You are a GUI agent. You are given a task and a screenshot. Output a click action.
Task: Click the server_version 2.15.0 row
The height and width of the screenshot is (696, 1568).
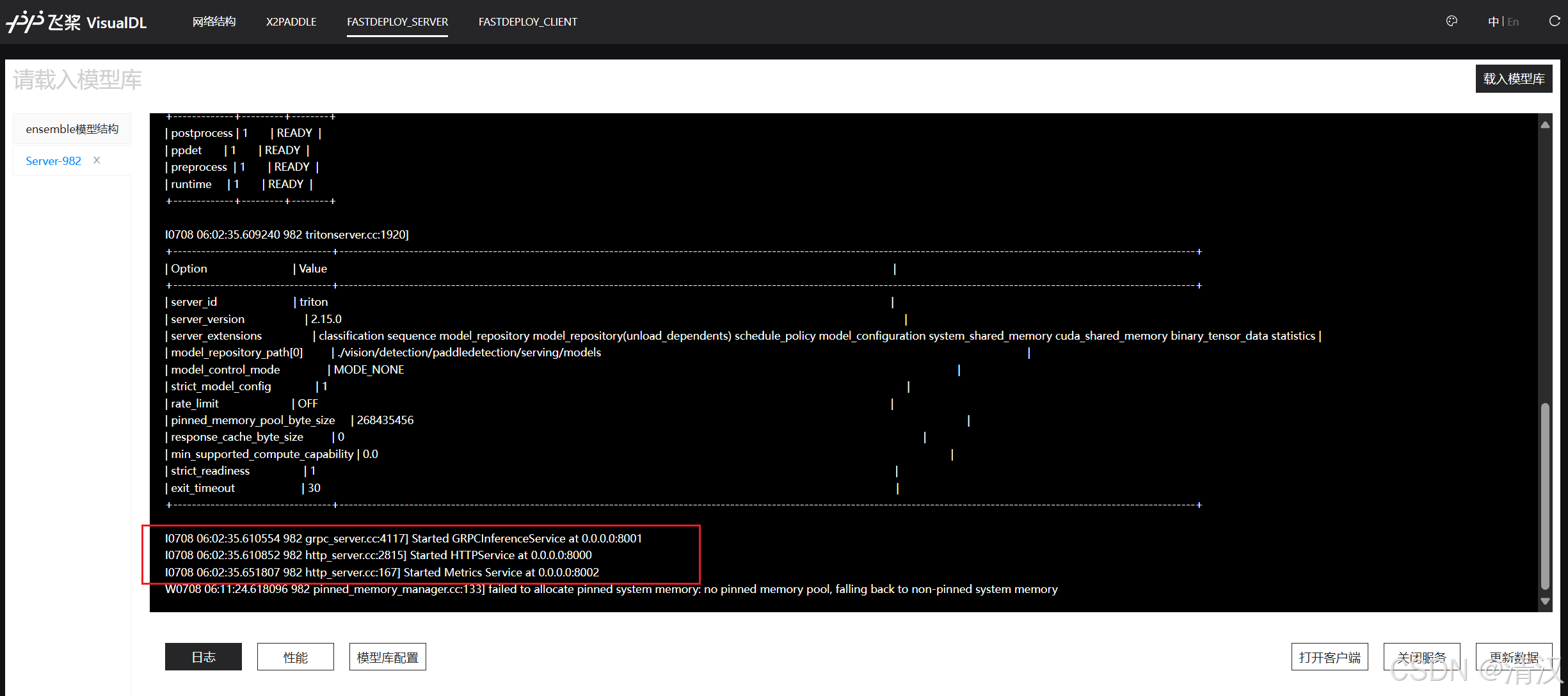tap(536, 319)
